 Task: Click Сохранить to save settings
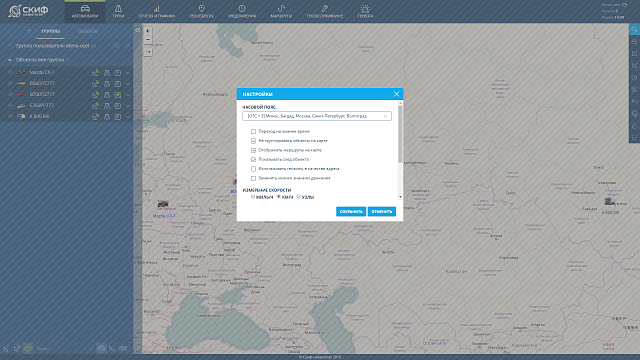(351, 211)
